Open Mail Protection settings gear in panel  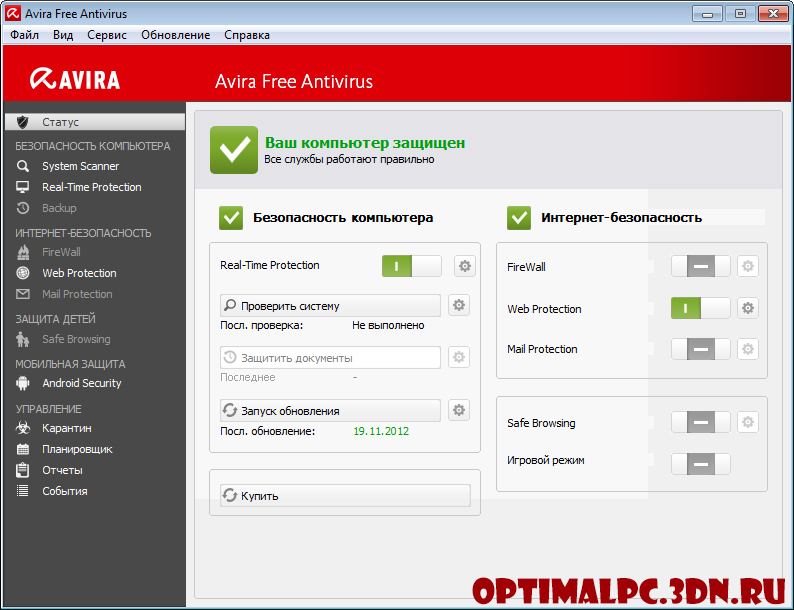click(x=748, y=349)
